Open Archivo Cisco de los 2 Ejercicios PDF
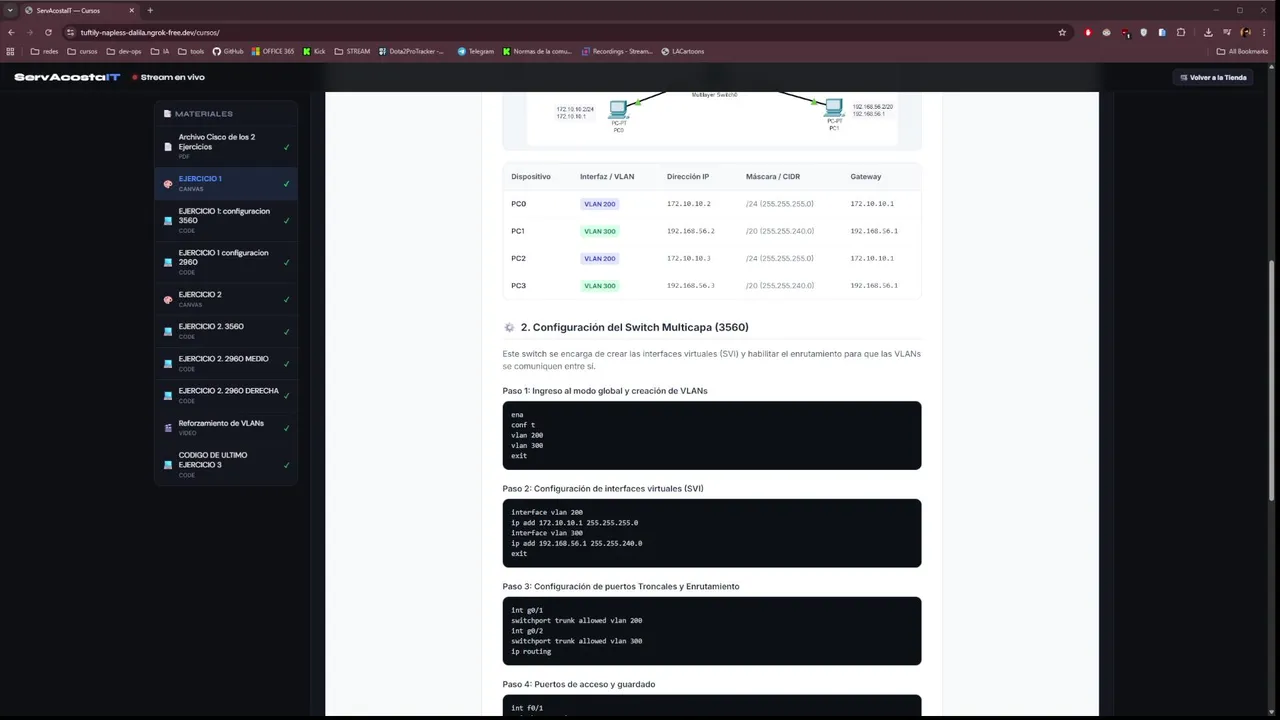This screenshot has width=1280, height=720. point(226,146)
